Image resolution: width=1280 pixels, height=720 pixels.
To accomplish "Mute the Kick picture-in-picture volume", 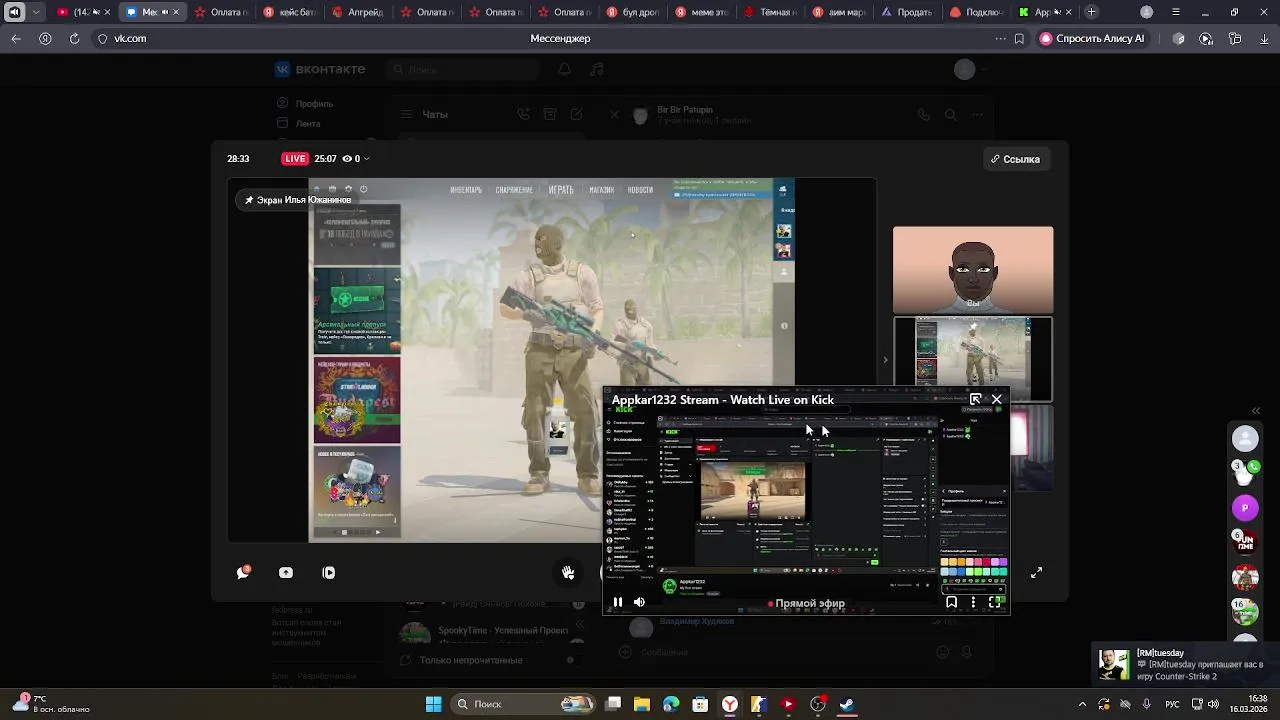I will (x=640, y=602).
